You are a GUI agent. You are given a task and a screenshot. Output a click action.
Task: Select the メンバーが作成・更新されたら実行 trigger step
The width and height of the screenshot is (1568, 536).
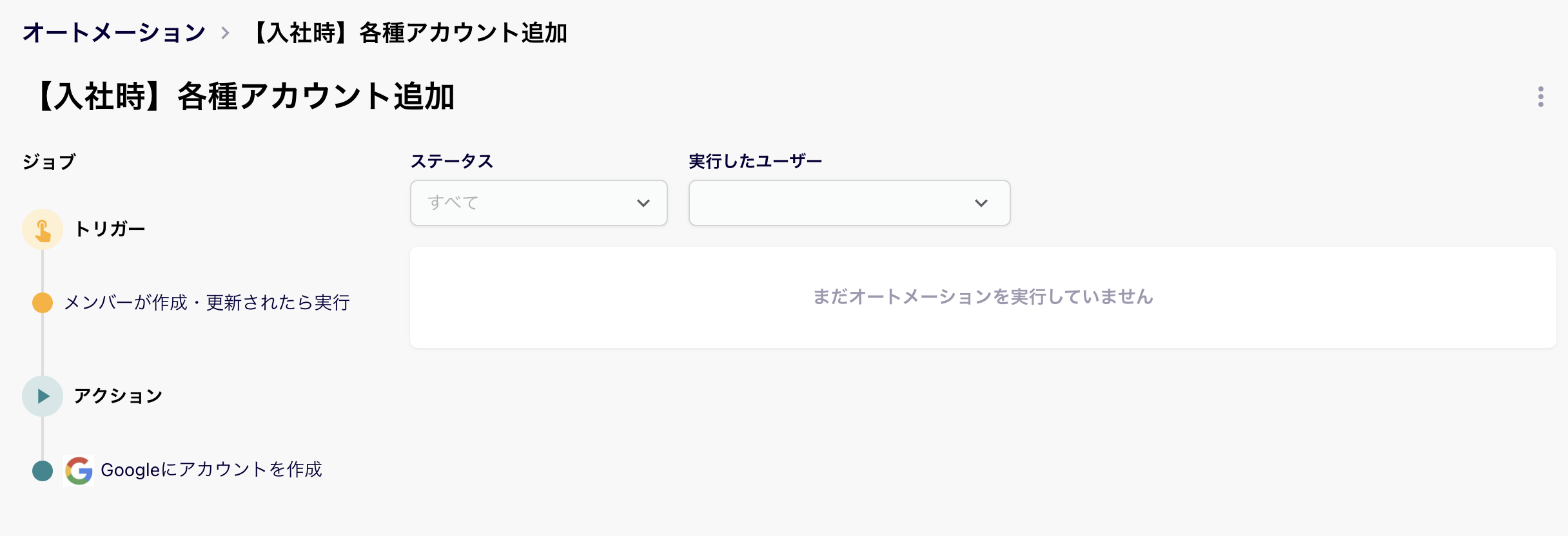207,303
